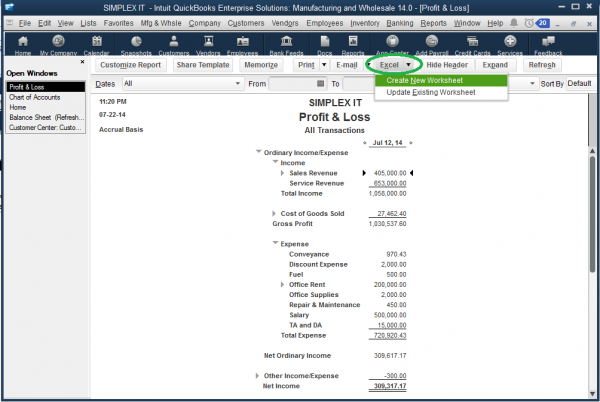Viewport: 600px width, 402px height.
Task: Collapse the Expense section
Action: coord(275,243)
